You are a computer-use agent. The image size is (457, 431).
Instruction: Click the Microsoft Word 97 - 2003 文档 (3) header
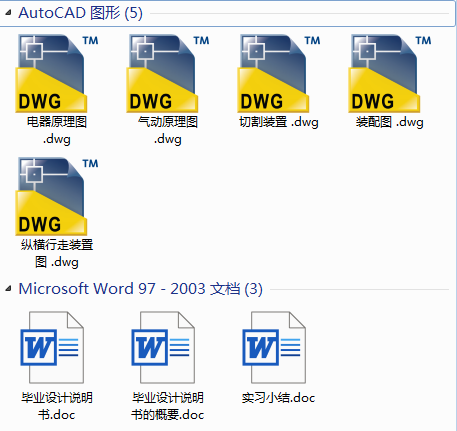[141, 289]
